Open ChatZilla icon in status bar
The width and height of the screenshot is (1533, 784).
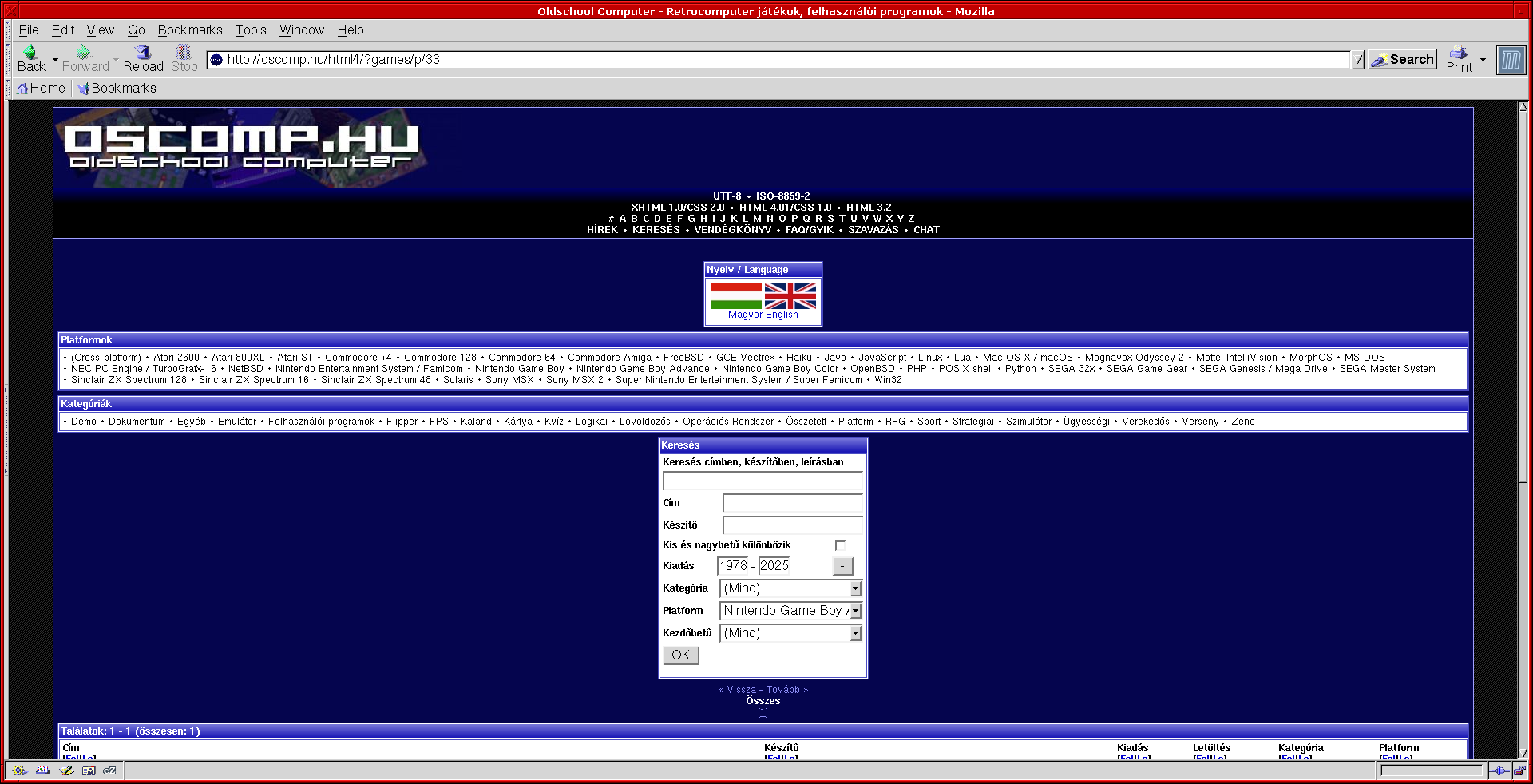[x=110, y=770]
